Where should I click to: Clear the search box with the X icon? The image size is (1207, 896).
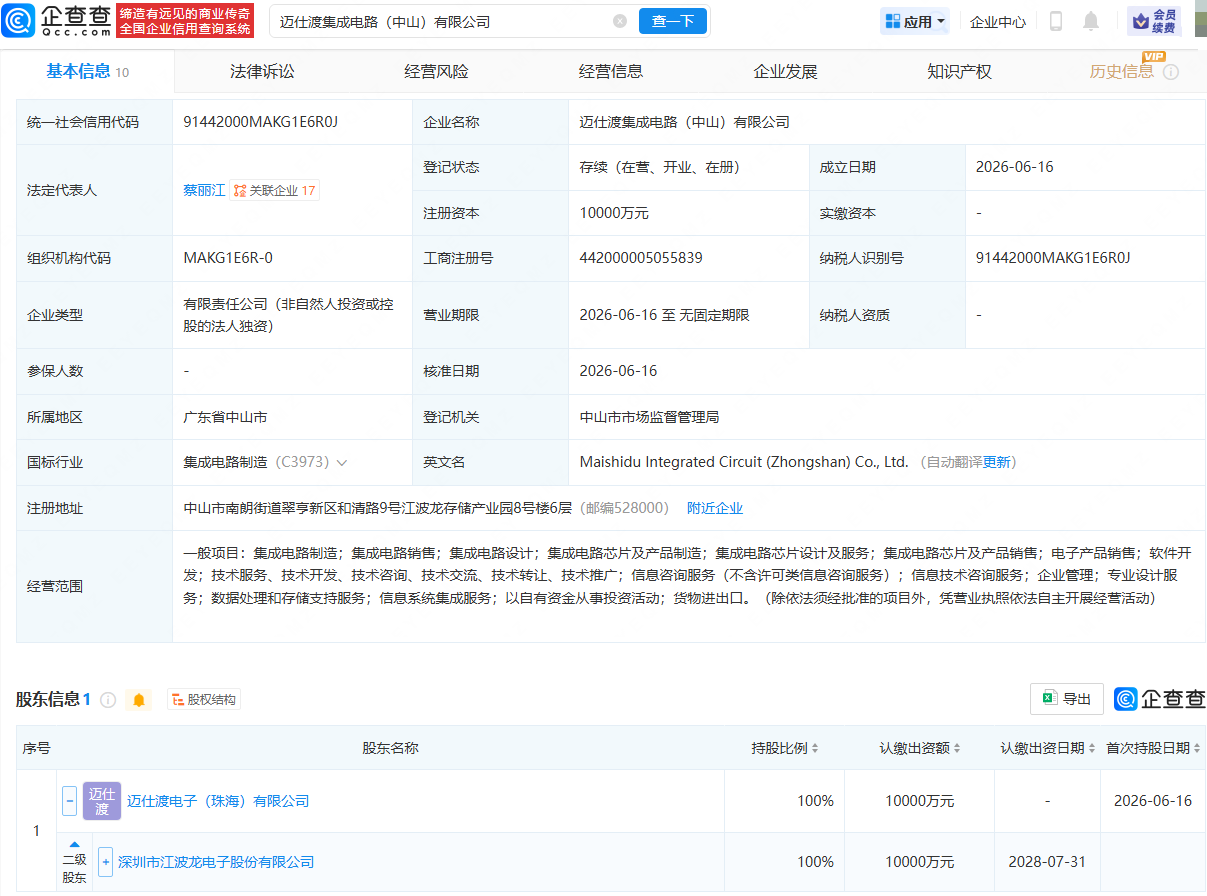point(620,21)
